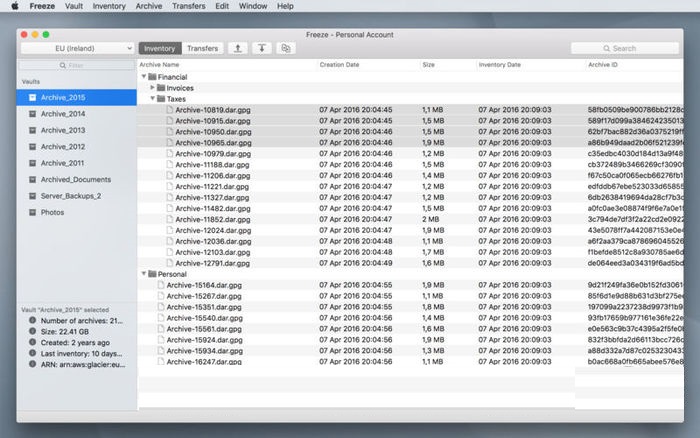Click the upload archive toolbar icon

pyautogui.click(x=238, y=48)
